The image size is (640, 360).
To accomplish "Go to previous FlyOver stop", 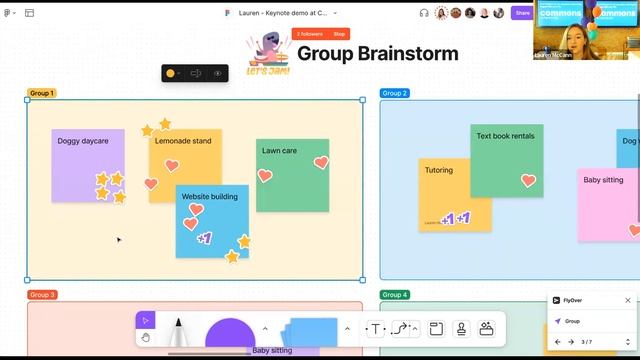I will 558,342.
